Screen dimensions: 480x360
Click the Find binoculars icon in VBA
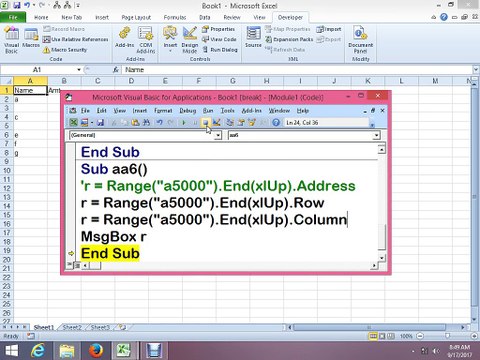click(x=146, y=123)
